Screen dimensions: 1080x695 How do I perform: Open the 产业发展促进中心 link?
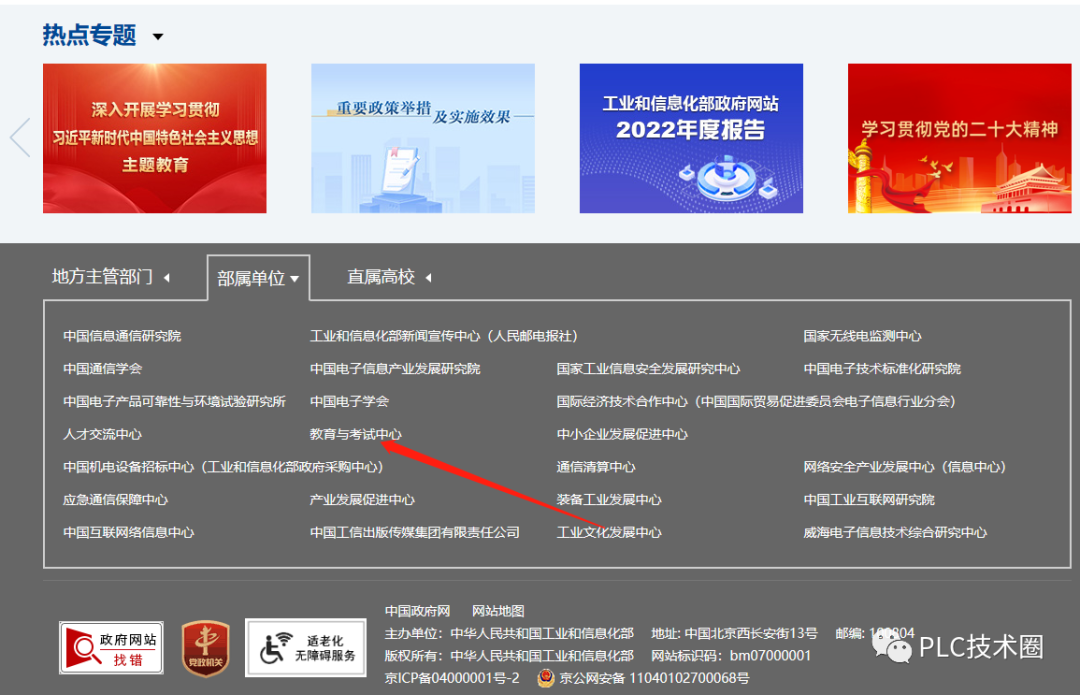click(362, 500)
